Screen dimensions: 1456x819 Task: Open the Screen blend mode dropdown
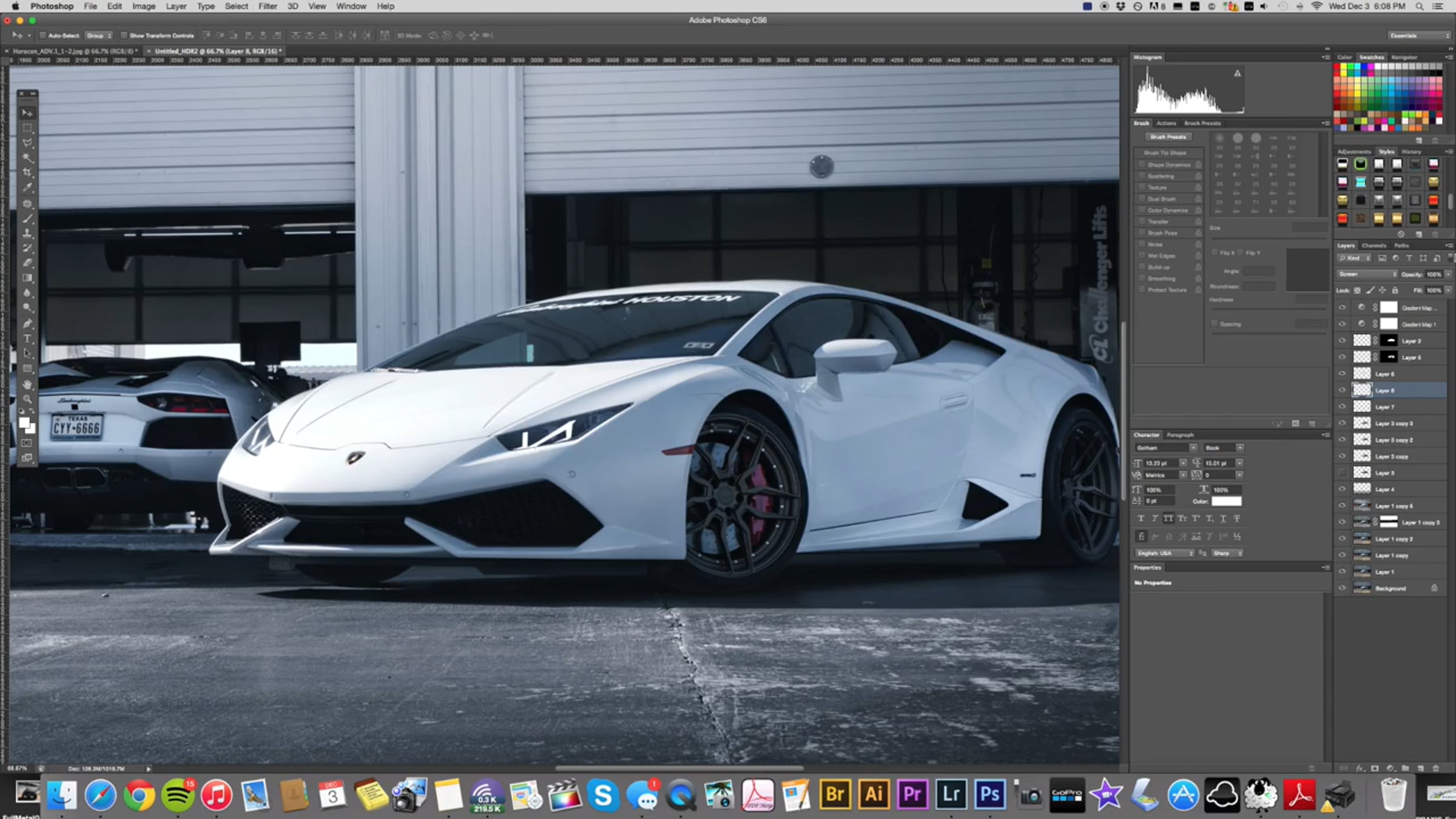1367,274
